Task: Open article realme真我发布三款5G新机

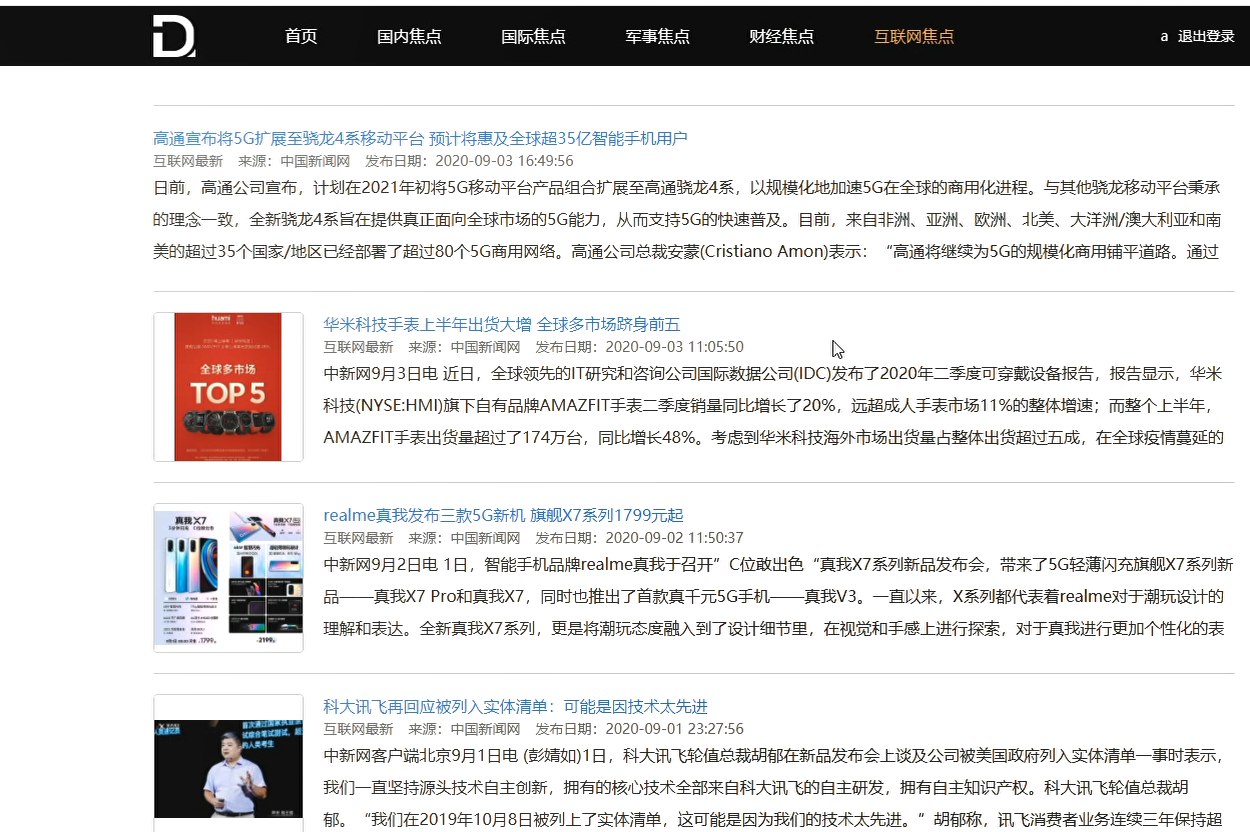Action: point(503,515)
